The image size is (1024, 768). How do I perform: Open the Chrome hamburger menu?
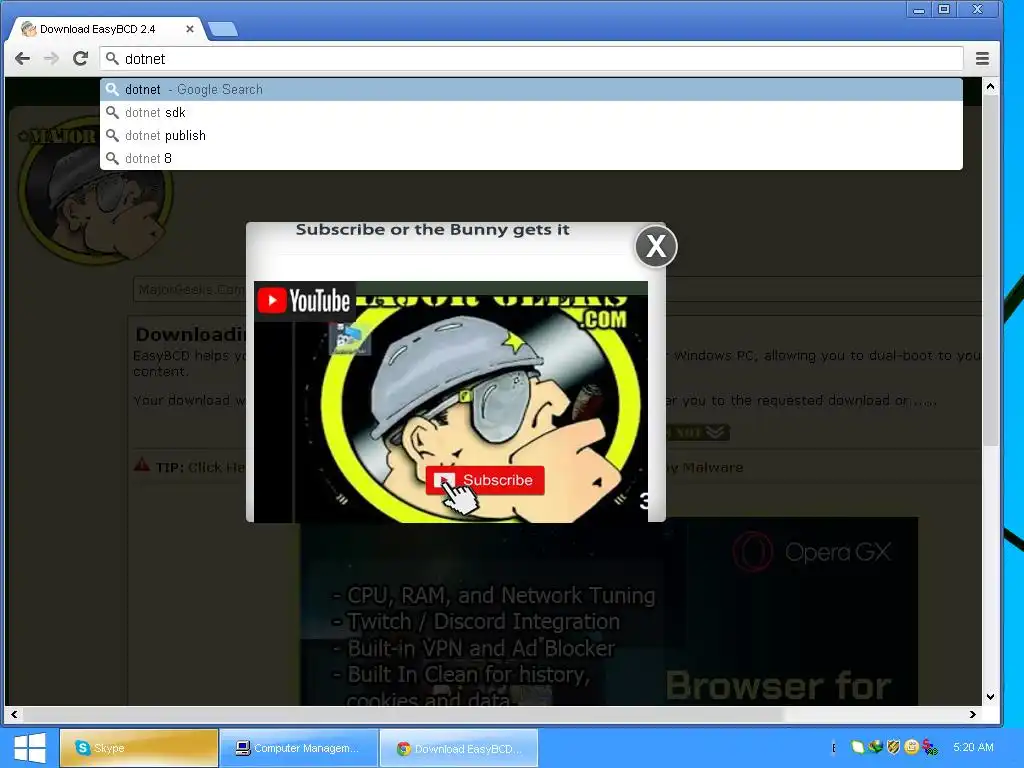coord(982,59)
